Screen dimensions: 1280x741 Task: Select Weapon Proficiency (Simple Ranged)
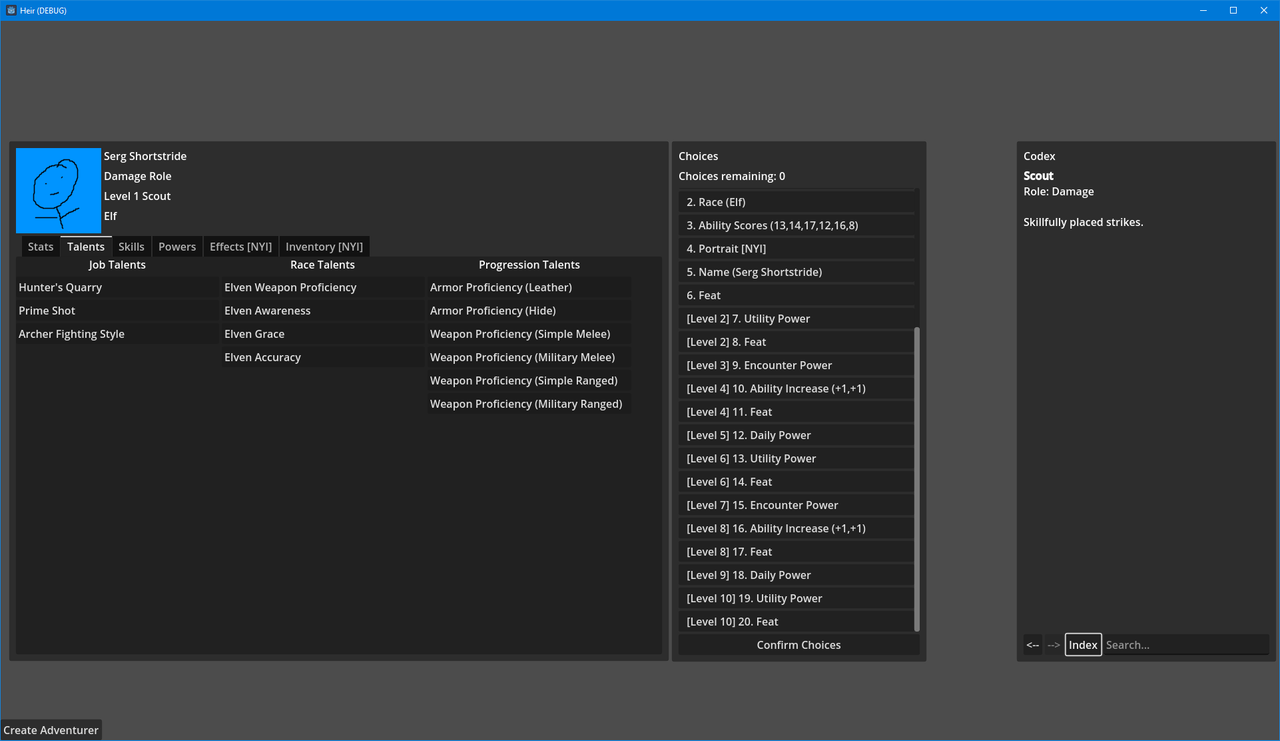529,381
